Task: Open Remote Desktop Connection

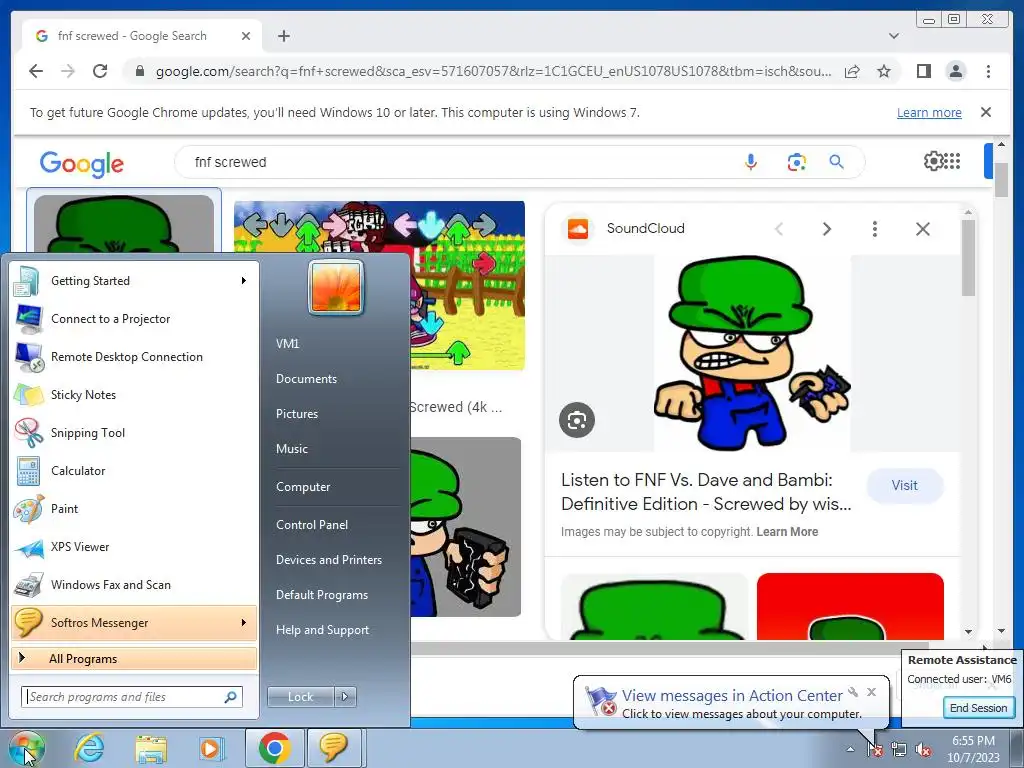Action: coord(134,357)
